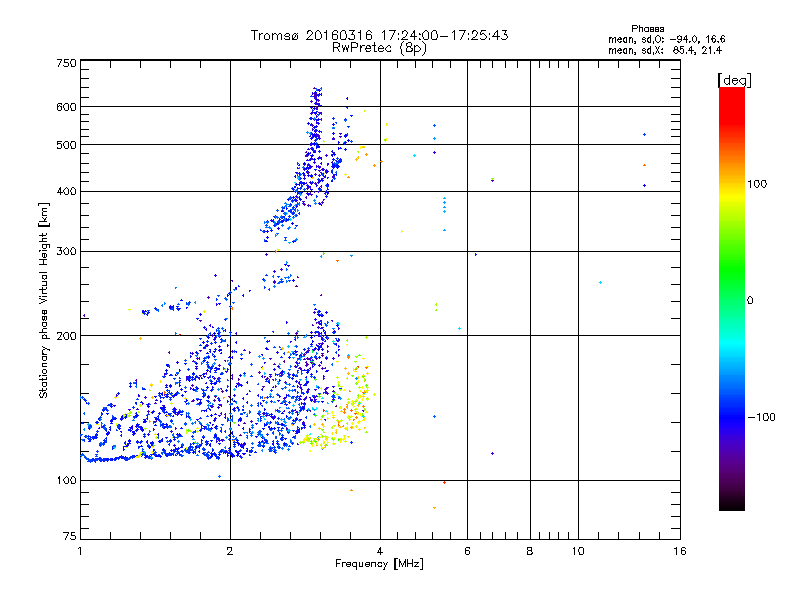Image resolution: width=800 pixels, height=600 pixels.
Task: Click the 'RwPretec (8p)' subtitle
Action: point(379,48)
